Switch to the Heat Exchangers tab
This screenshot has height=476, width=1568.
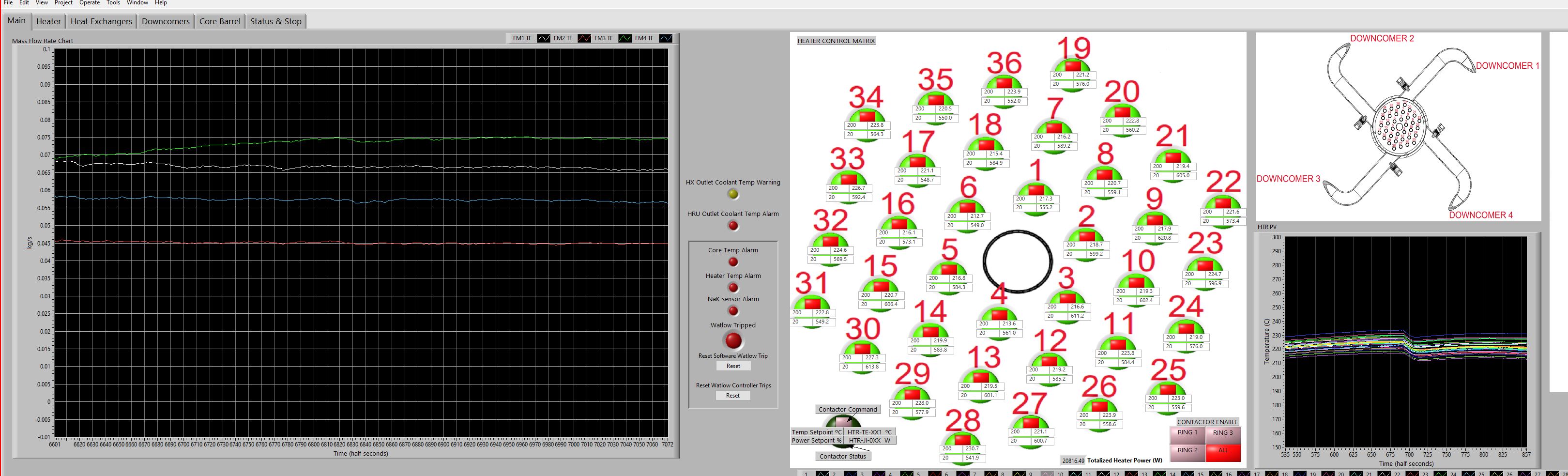(101, 21)
